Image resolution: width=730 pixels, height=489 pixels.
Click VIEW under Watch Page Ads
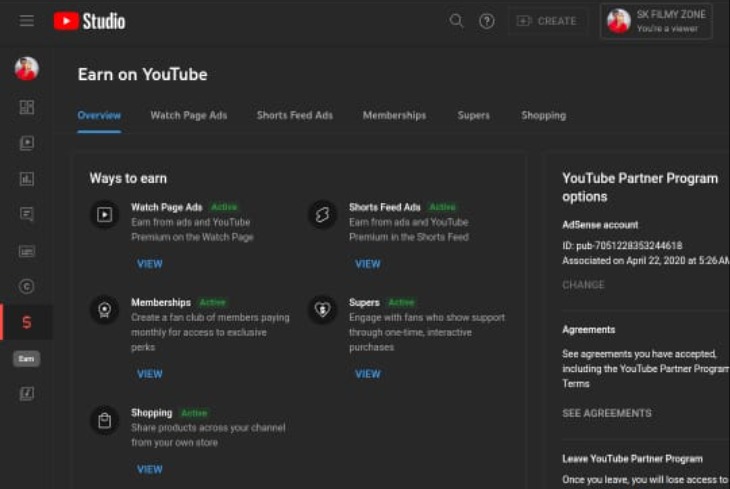point(150,264)
